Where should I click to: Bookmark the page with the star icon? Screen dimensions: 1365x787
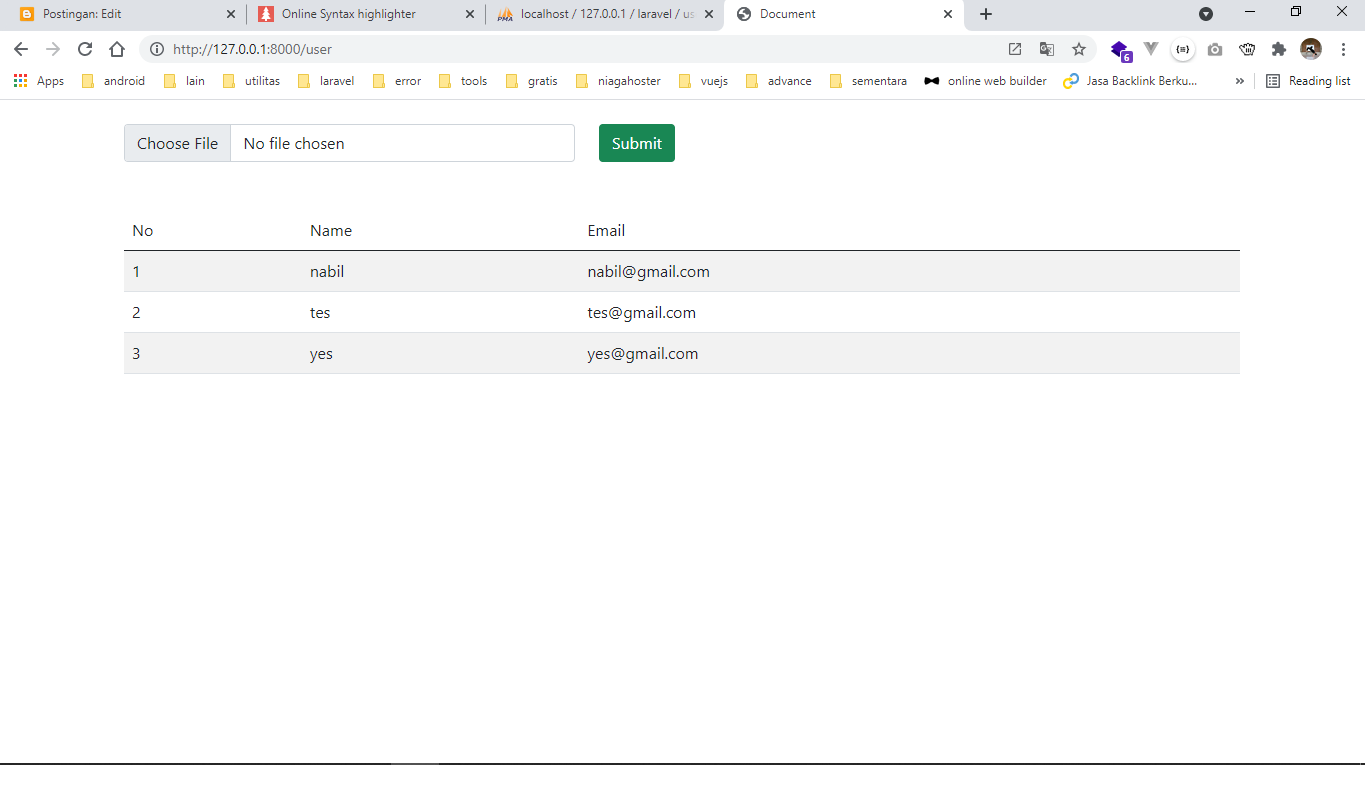tap(1079, 48)
